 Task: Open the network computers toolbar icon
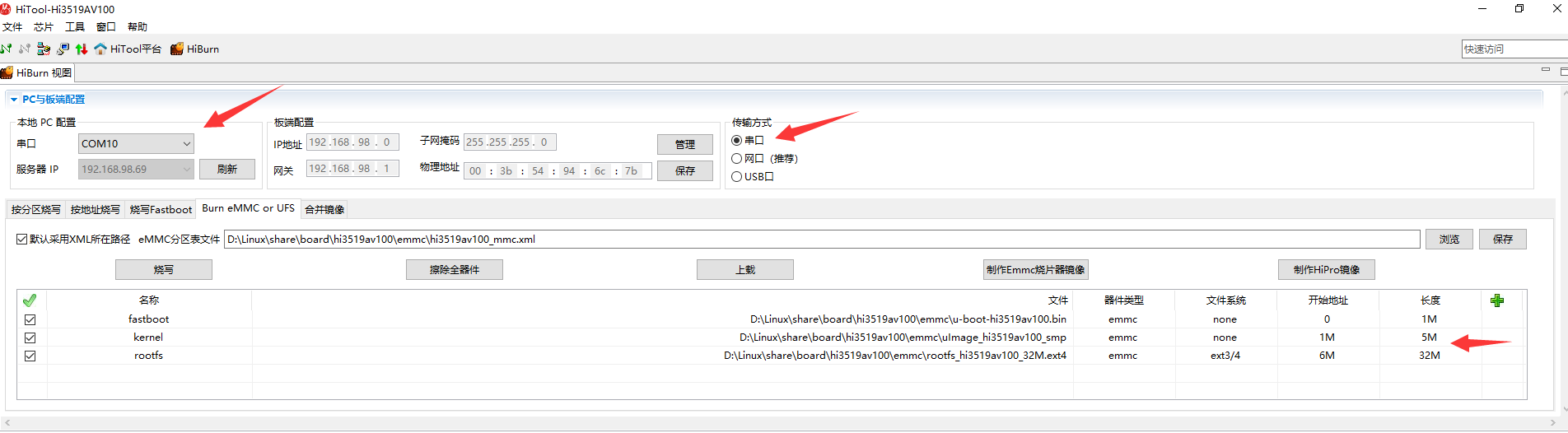44,49
